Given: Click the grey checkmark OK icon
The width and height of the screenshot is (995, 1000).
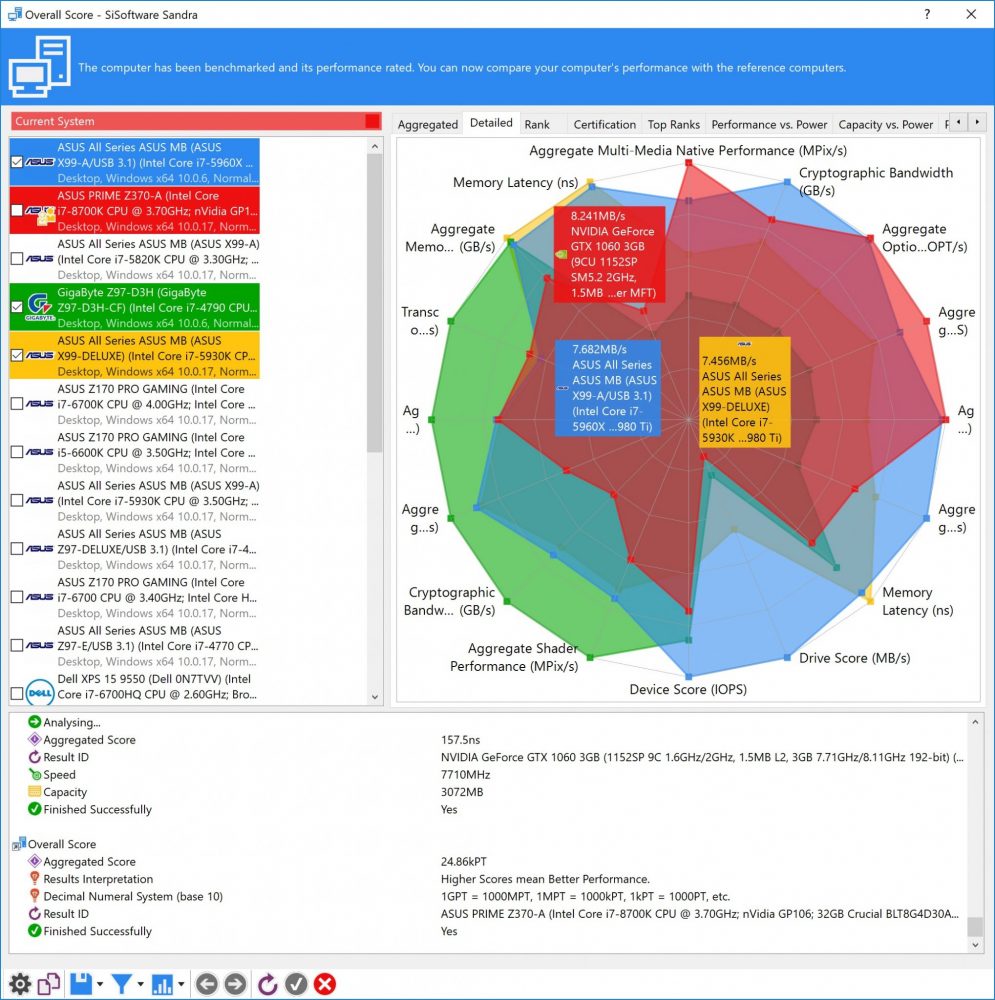Looking at the screenshot, I should tap(297, 984).
